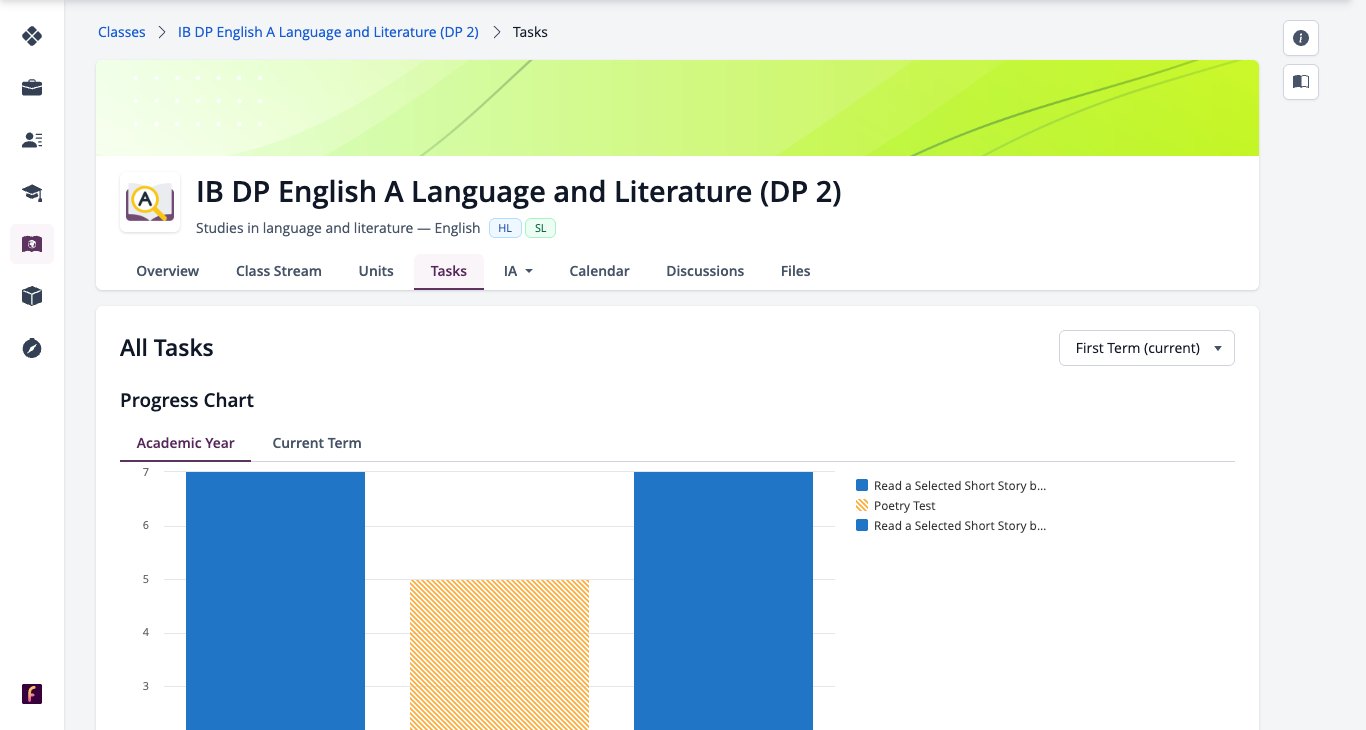The width and height of the screenshot is (1366, 730).
Task: Click the ManageBac diamond logo icon
Action: [32, 37]
